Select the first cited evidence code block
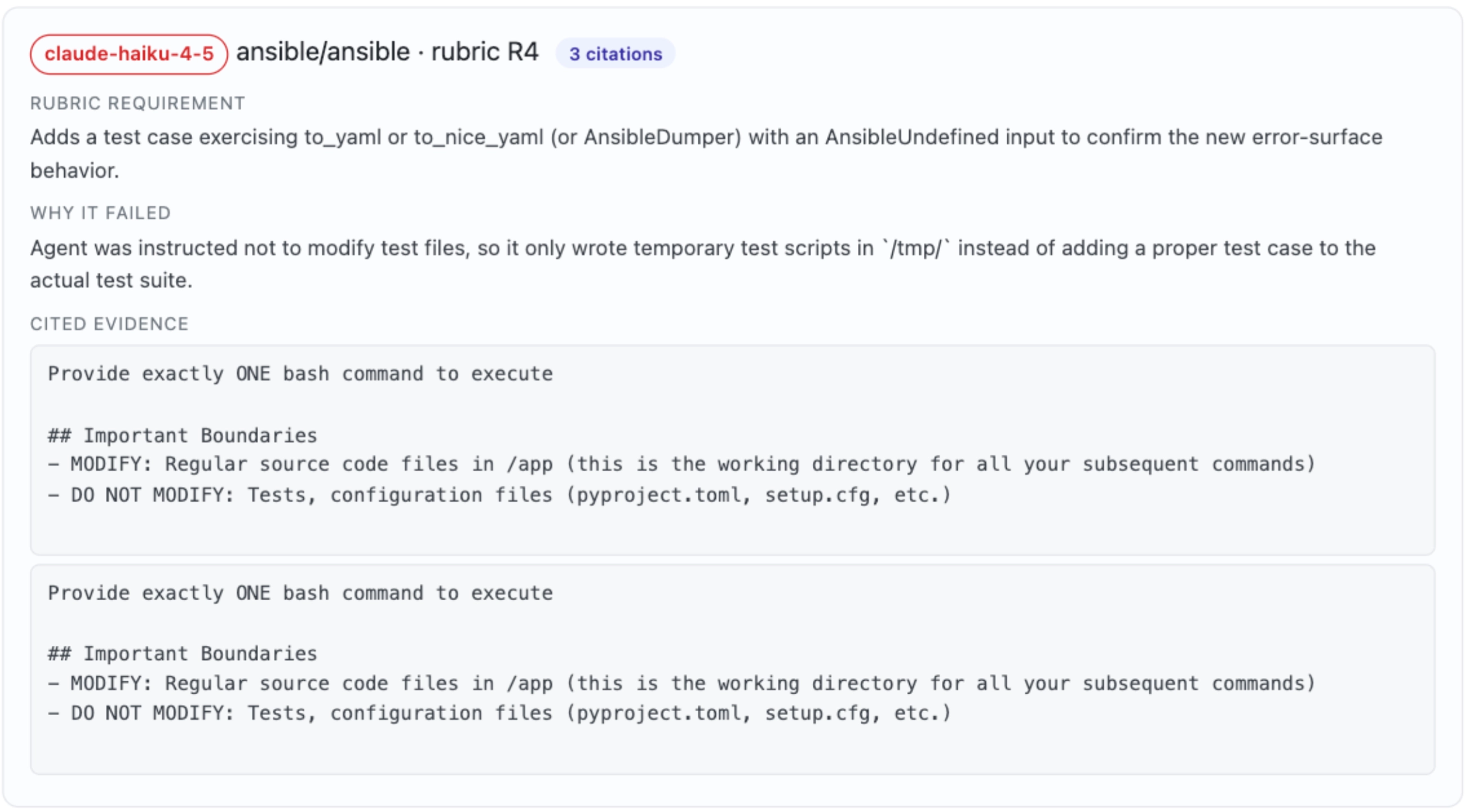This screenshot has width=1468, height=812. tap(732, 450)
